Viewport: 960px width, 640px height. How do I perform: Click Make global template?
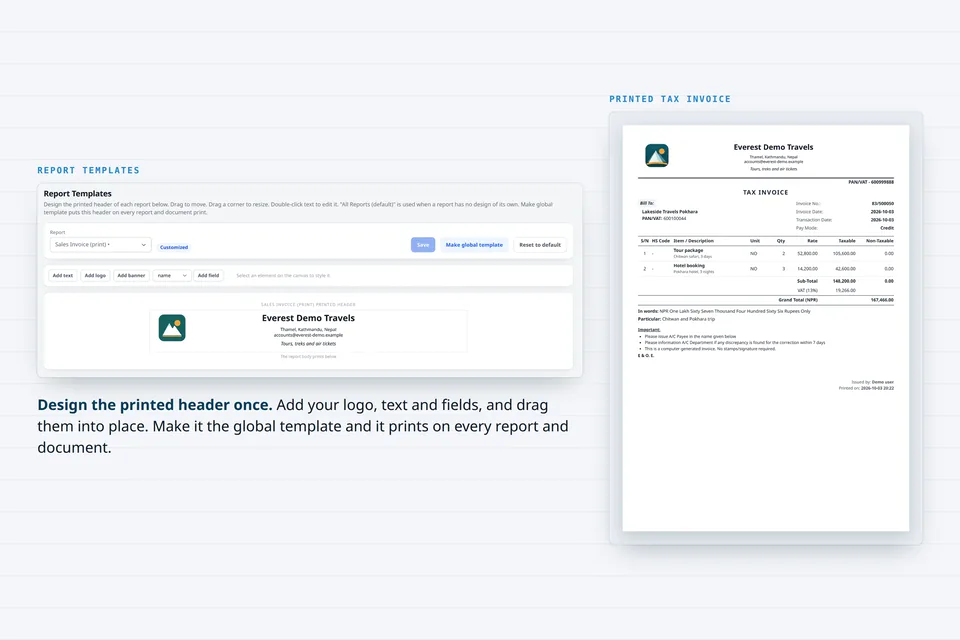pyautogui.click(x=474, y=244)
